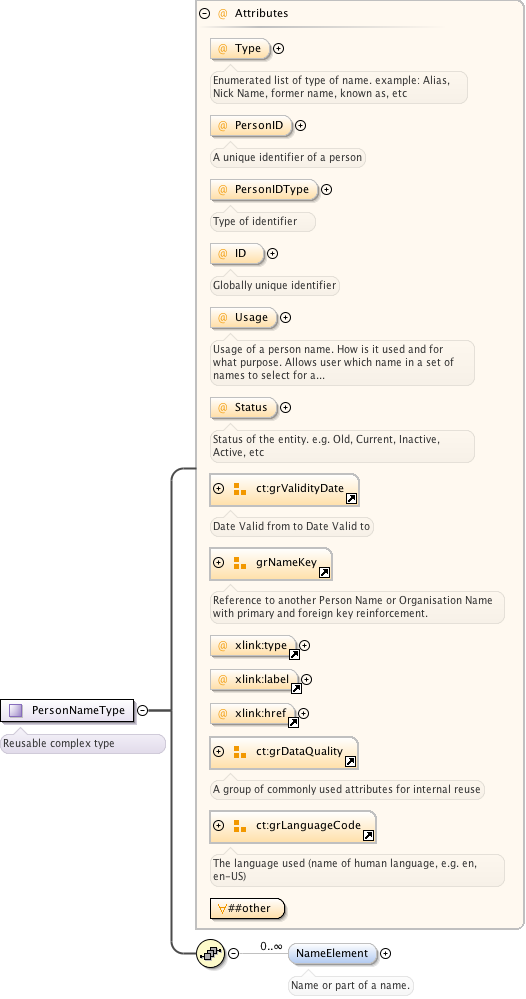Collapse the PersonNameType node
526x999 pixels.
(x=143, y=710)
